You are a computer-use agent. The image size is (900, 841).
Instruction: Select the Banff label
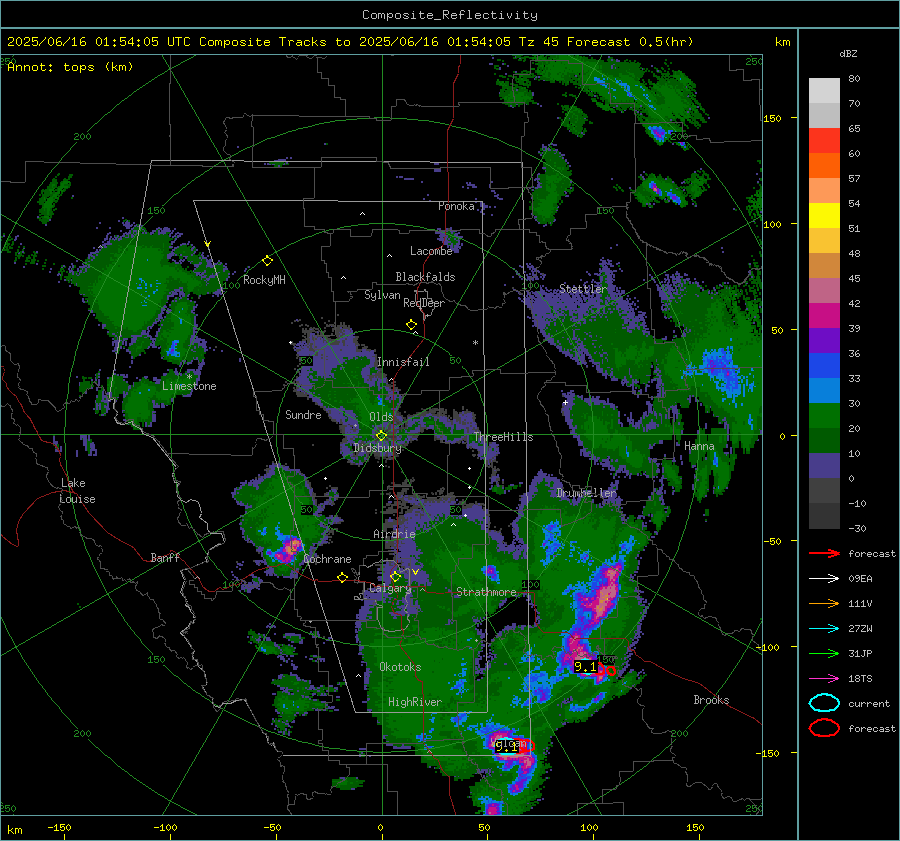click(x=165, y=558)
